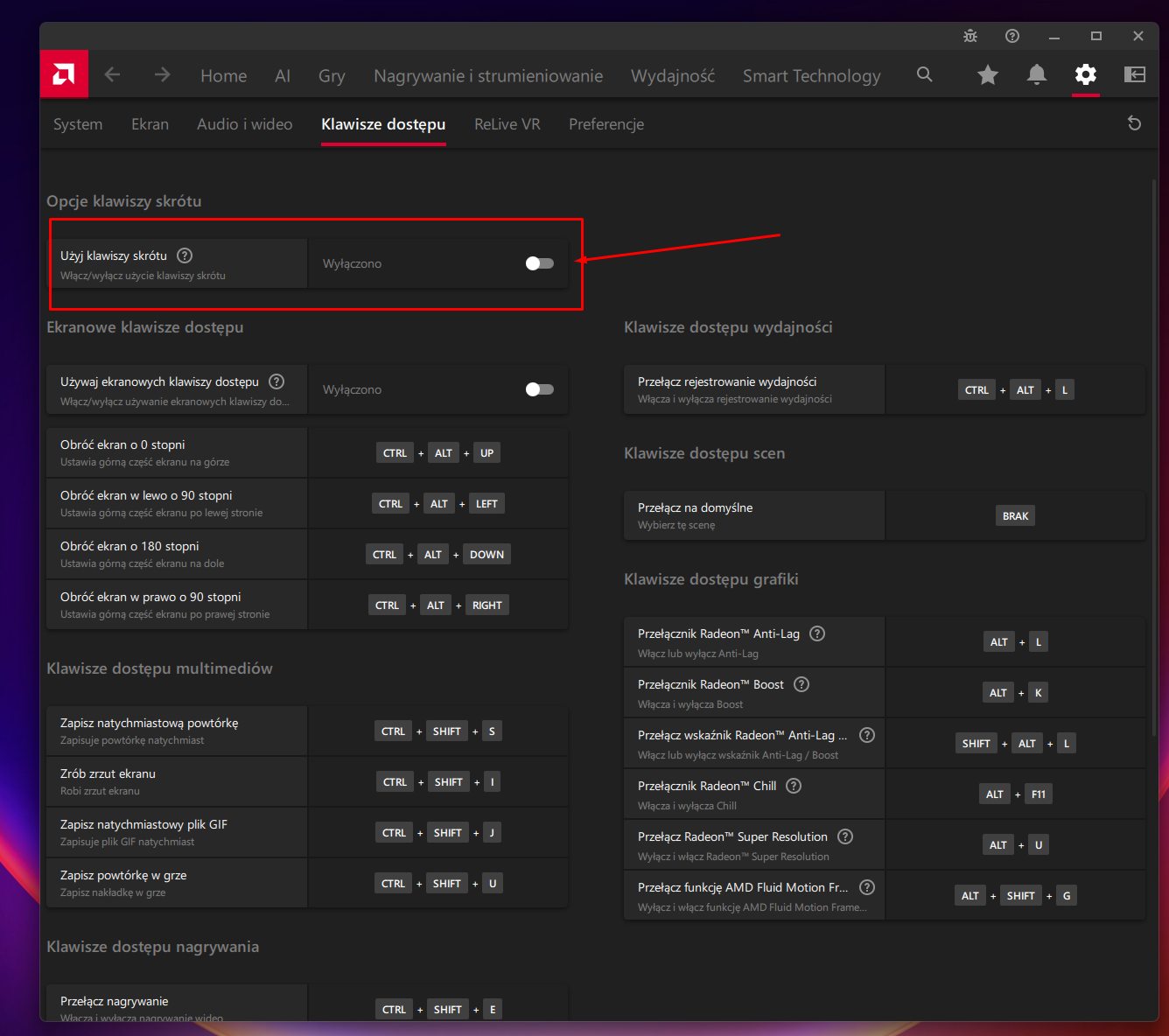Open notifications bell icon
Image resolution: width=1169 pixels, height=1036 pixels.
pos(1037,75)
